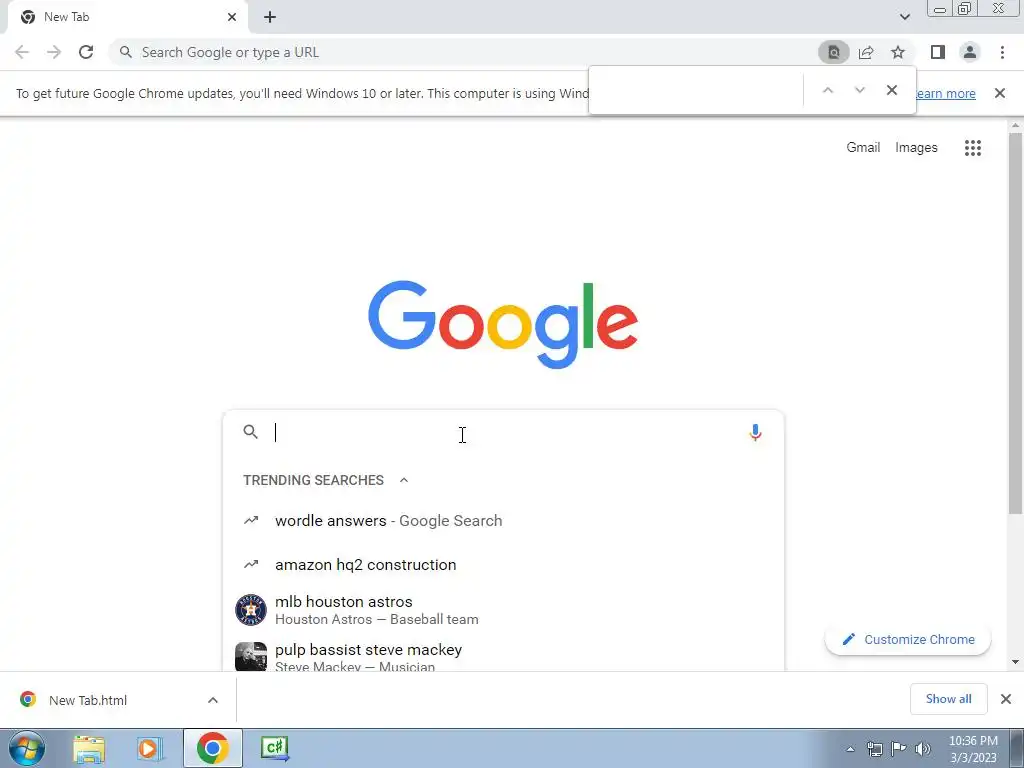Reload the current page
The image size is (1024, 768).
pyautogui.click(x=86, y=52)
